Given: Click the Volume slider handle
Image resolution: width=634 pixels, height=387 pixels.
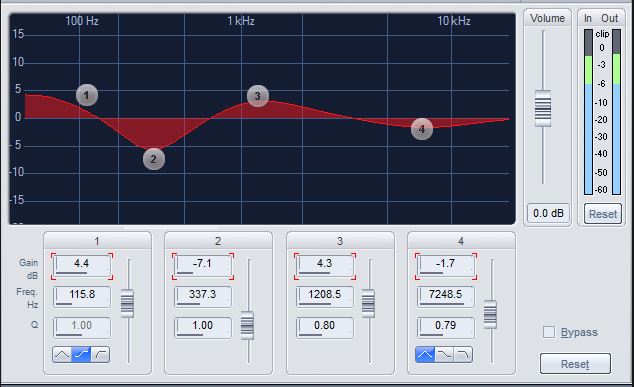Looking at the screenshot, I should (543, 108).
